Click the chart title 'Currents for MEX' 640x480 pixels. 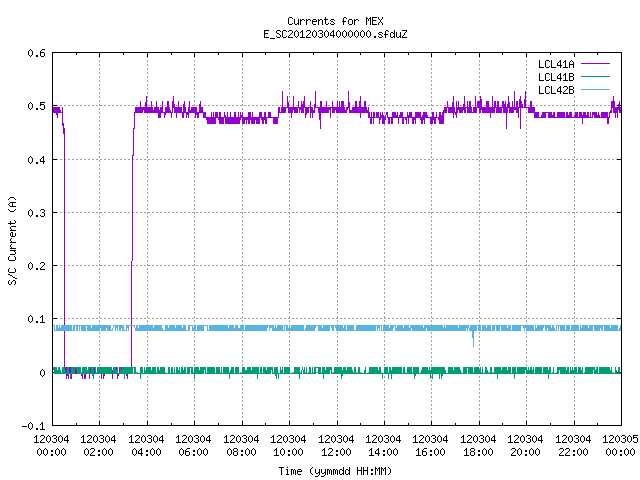click(335, 21)
